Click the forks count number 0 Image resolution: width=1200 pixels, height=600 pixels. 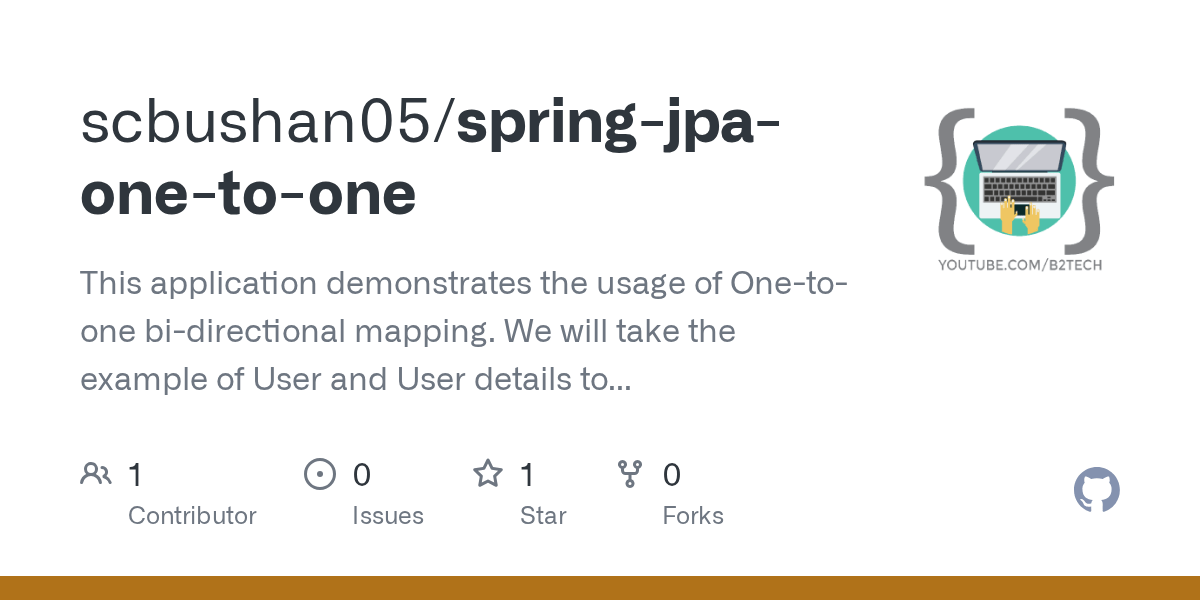672,474
